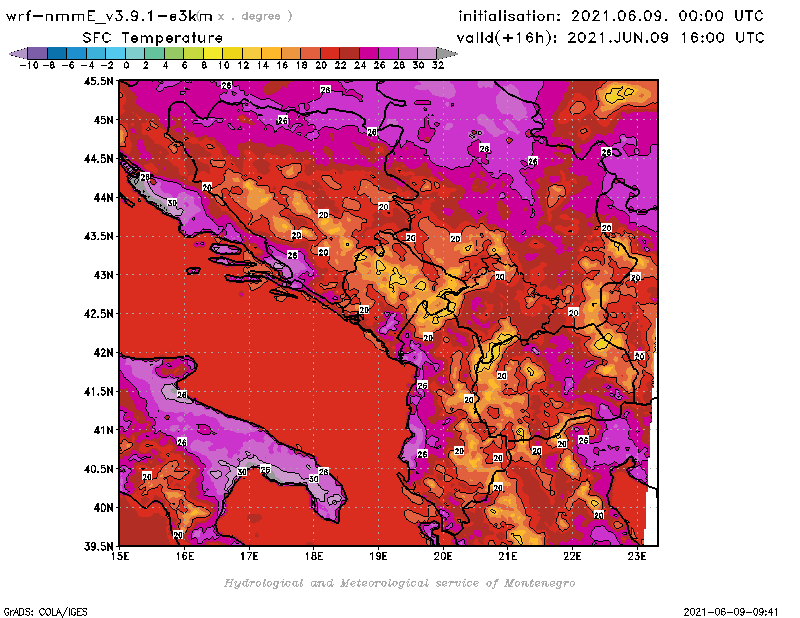Select the legend swatch between 28 and 30
Image resolution: width=800 pixels, height=618 pixels.
click(407, 53)
